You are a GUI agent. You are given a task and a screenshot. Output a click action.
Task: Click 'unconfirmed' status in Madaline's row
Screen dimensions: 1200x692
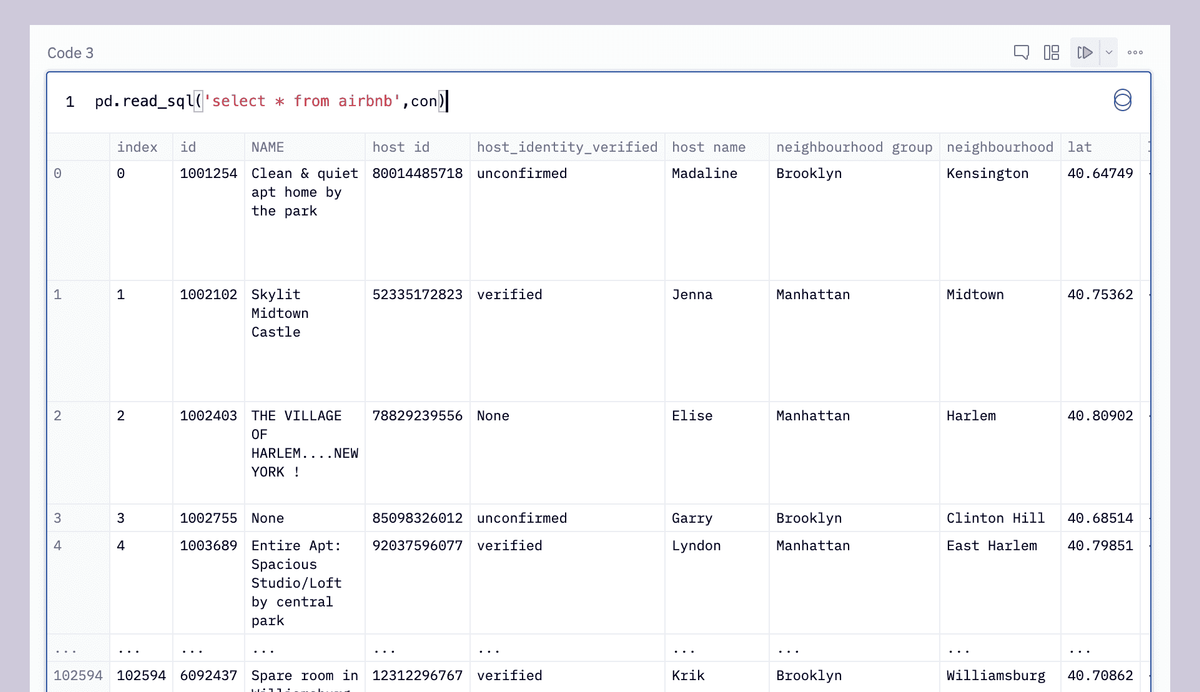pyautogui.click(x=522, y=173)
